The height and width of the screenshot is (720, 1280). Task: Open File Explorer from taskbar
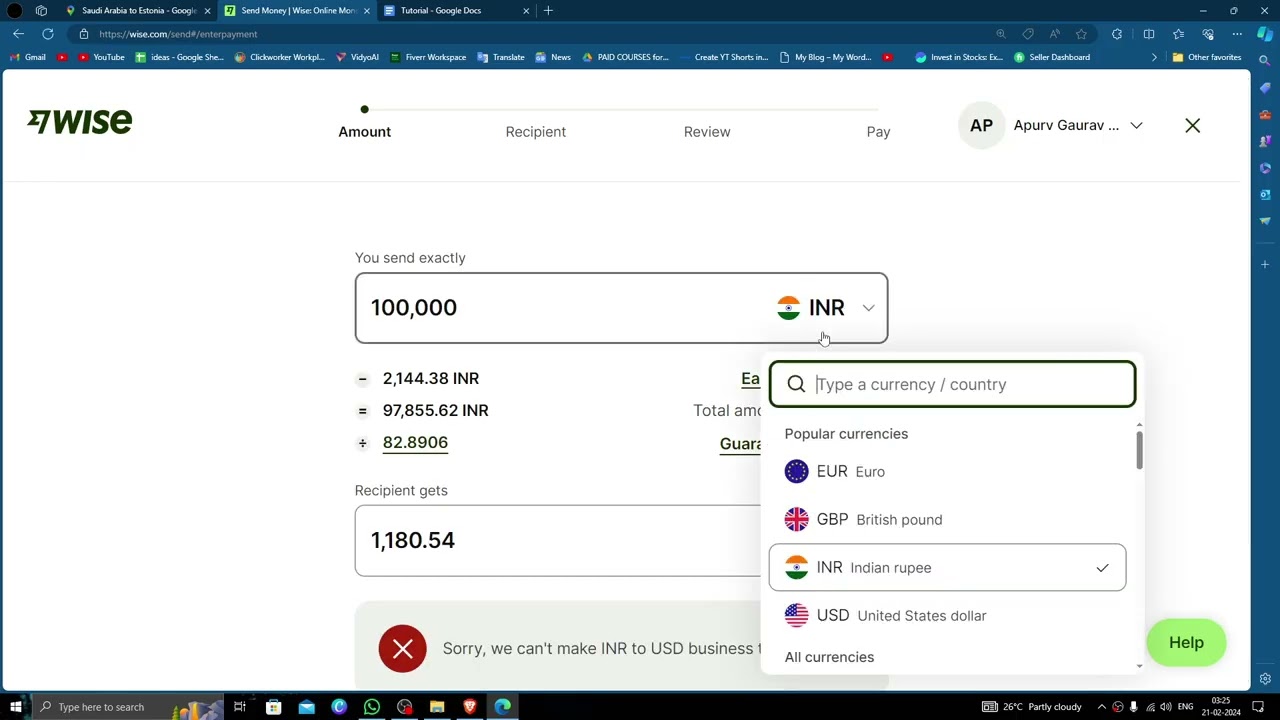click(x=437, y=707)
